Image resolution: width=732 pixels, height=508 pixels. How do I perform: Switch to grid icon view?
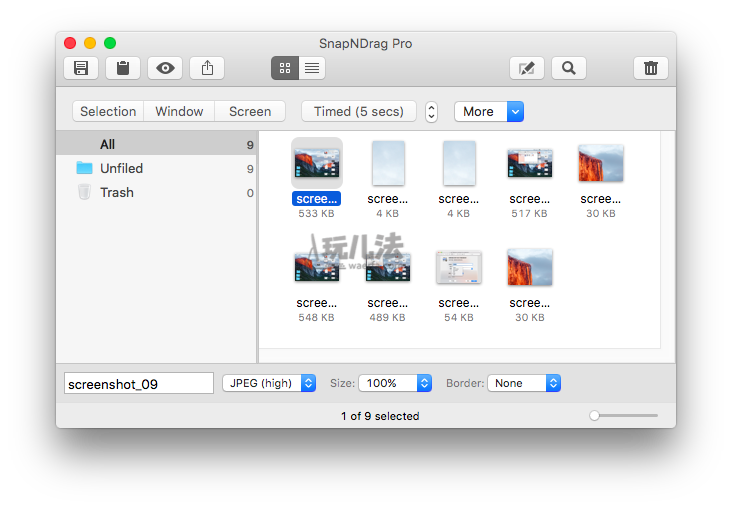coord(285,68)
